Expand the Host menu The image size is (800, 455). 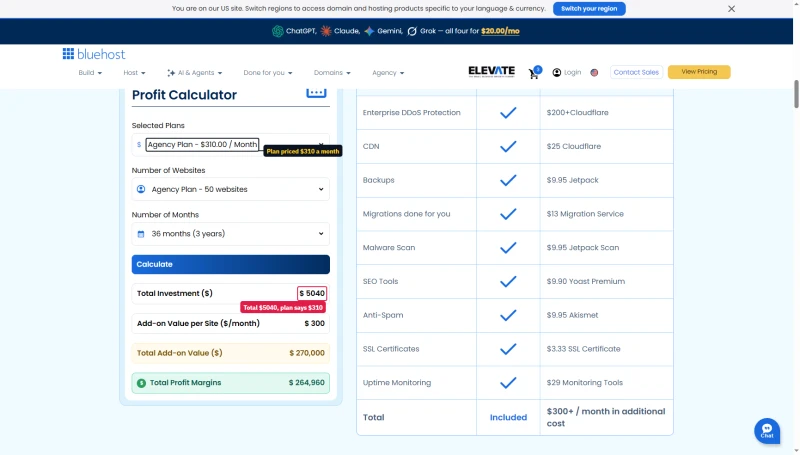[x=134, y=72]
